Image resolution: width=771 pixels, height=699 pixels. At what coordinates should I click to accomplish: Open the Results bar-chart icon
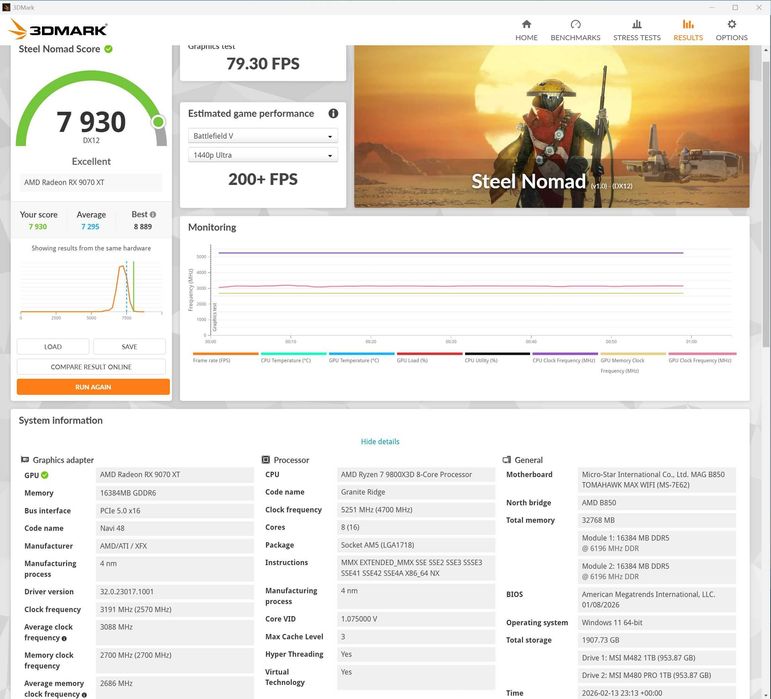tap(688, 24)
